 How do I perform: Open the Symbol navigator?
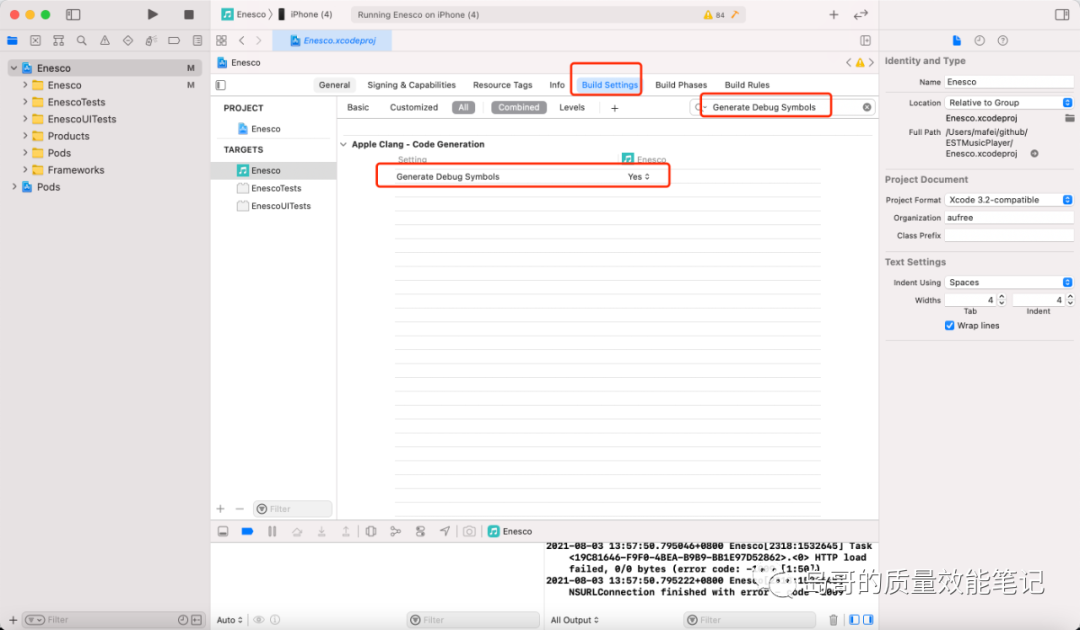pos(59,41)
